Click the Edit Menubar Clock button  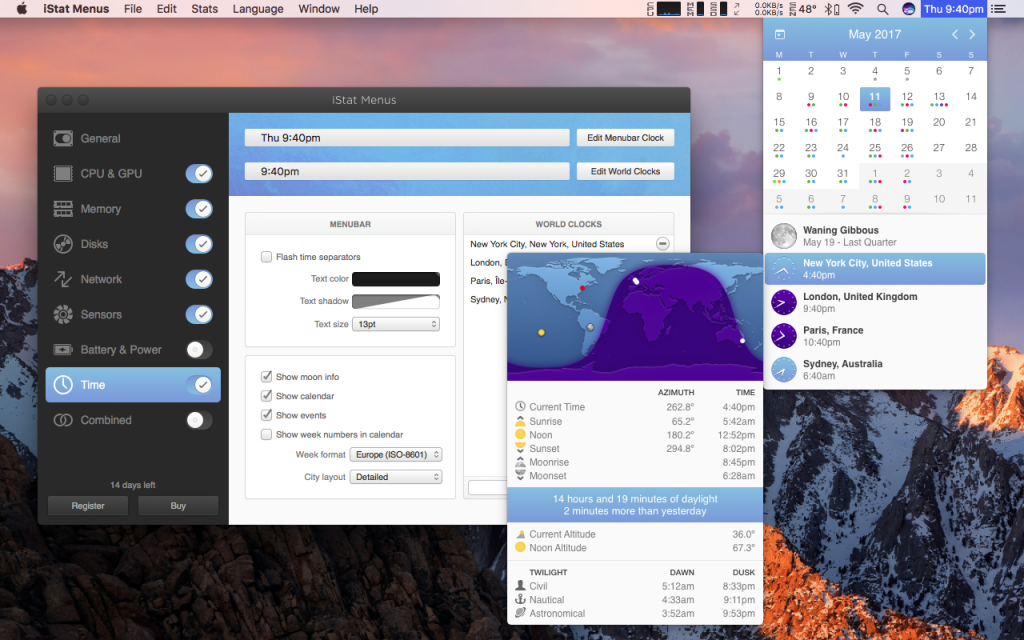[x=625, y=137]
